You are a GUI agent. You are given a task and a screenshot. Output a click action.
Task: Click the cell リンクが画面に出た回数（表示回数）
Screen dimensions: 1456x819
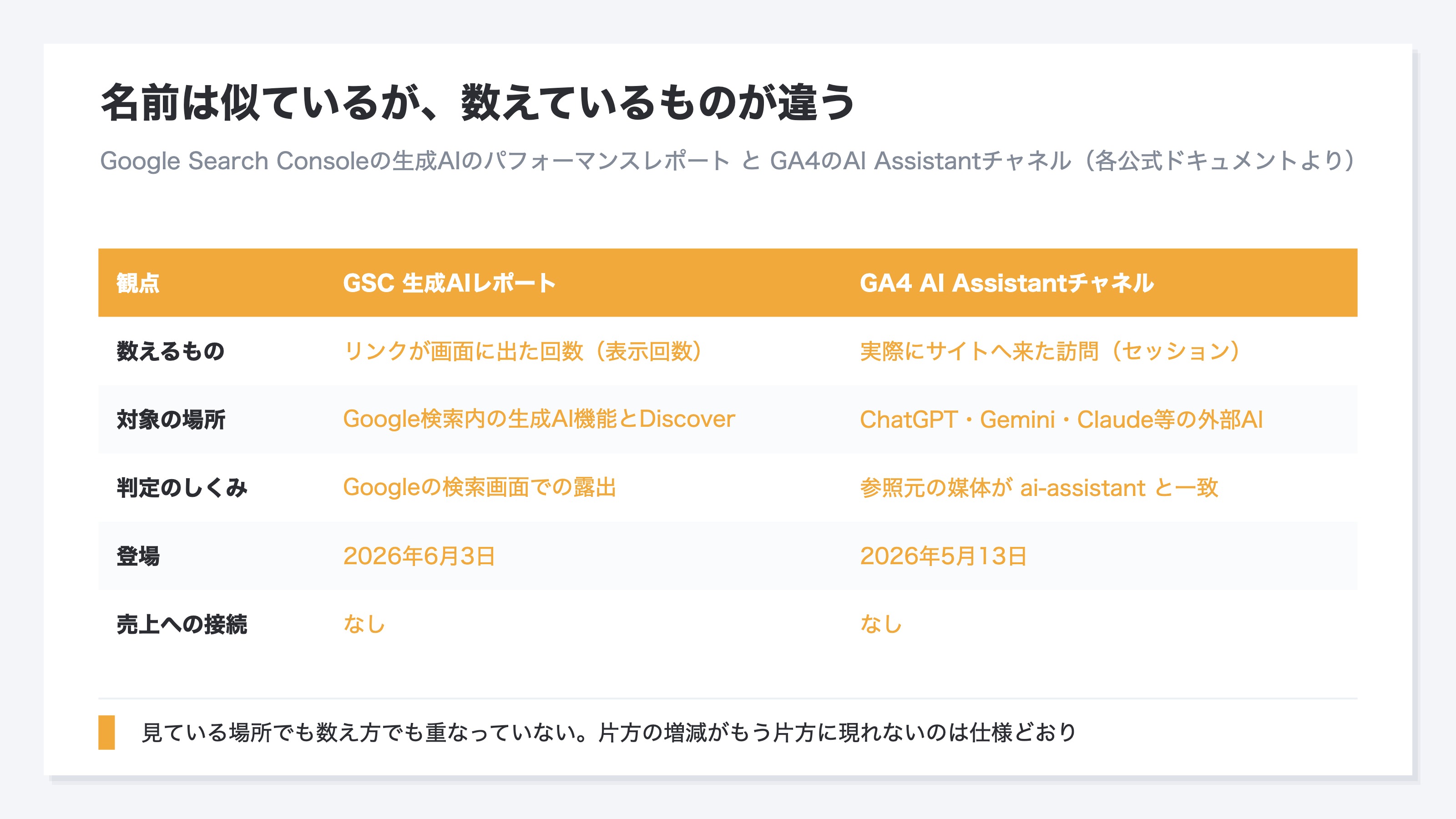point(523,351)
